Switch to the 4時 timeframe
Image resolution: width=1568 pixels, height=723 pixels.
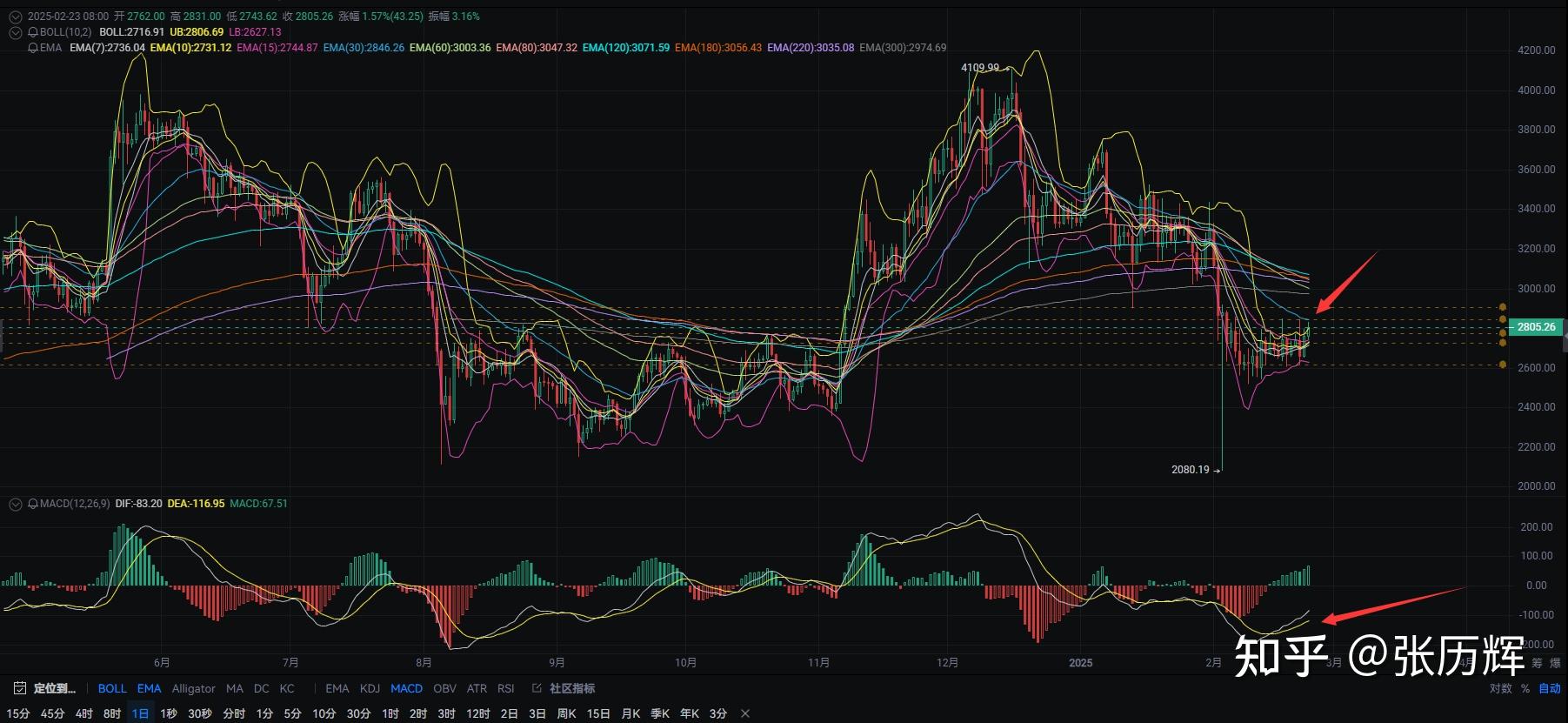83,713
